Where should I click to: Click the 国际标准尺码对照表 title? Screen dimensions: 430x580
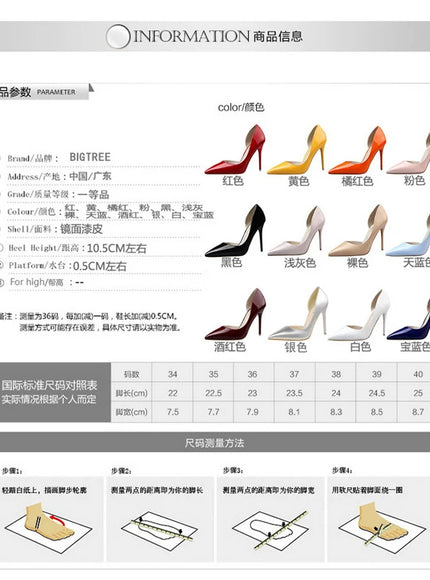(x=49, y=385)
